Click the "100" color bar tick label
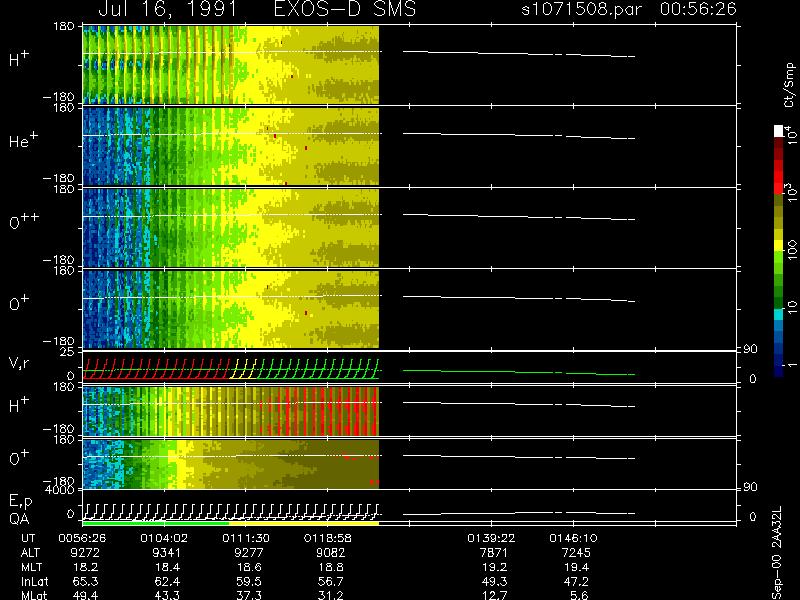The height and width of the screenshot is (600, 800). click(x=792, y=250)
